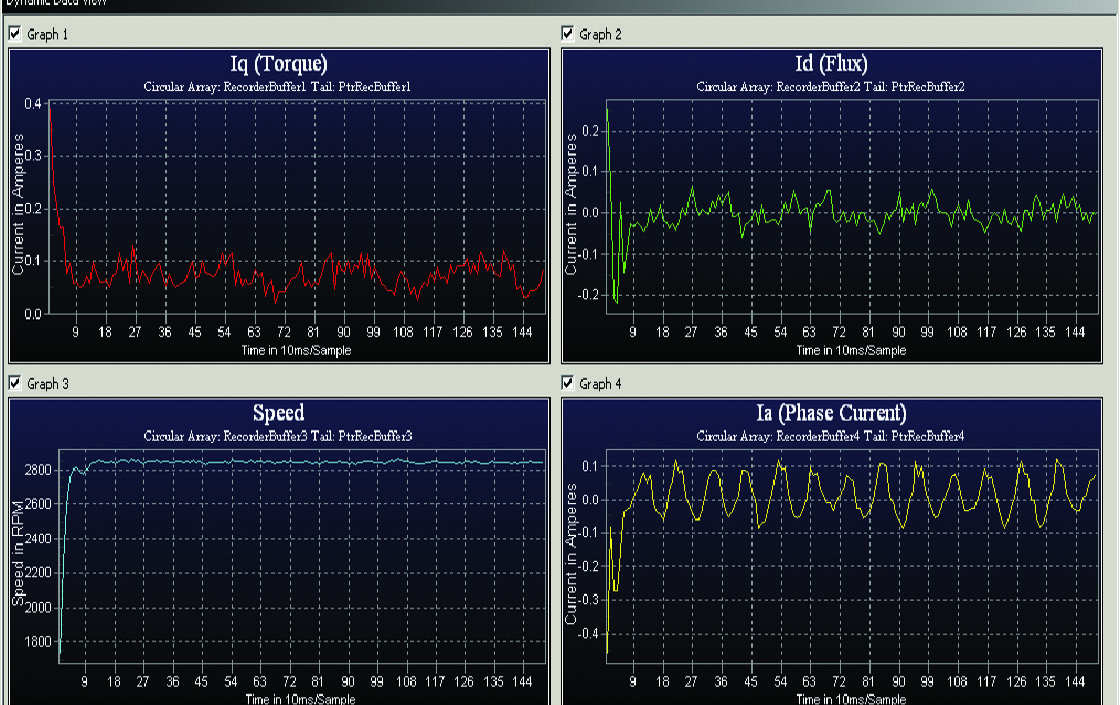Disable the Graph 3 checkbox
The image size is (1120, 705).
click(15, 383)
